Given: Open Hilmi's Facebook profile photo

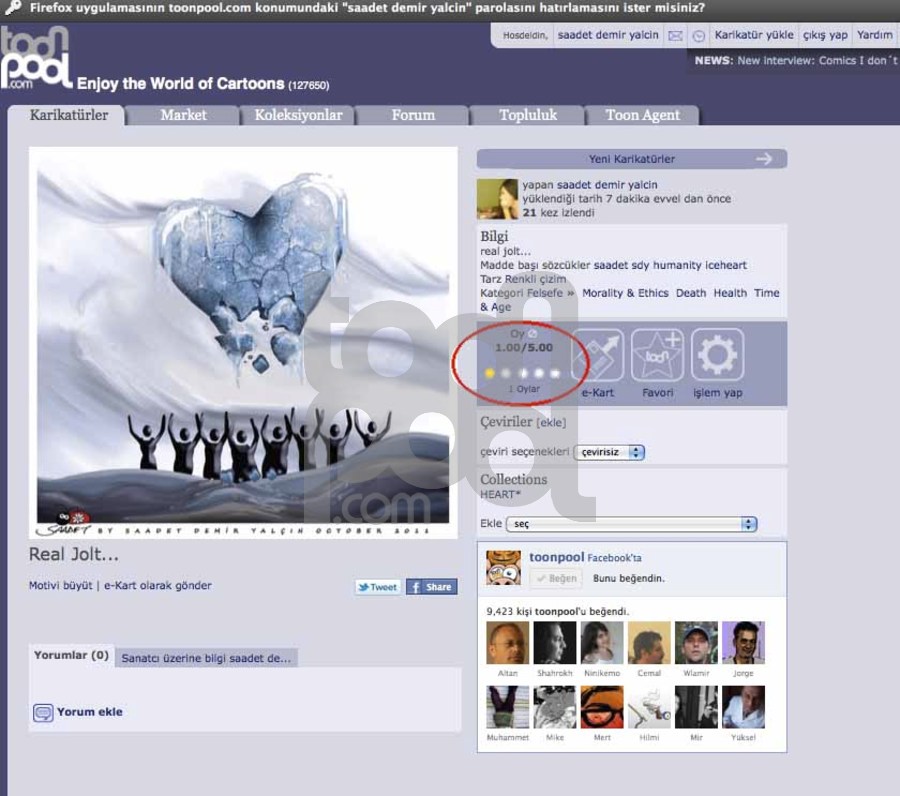Looking at the screenshot, I should tap(649, 707).
